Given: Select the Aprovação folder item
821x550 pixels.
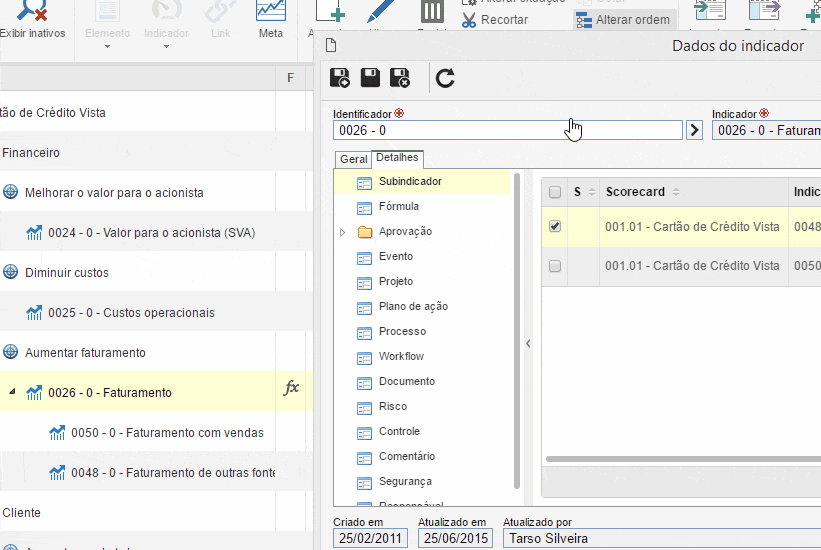Looking at the screenshot, I should pyautogui.click(x=405, y=232).
